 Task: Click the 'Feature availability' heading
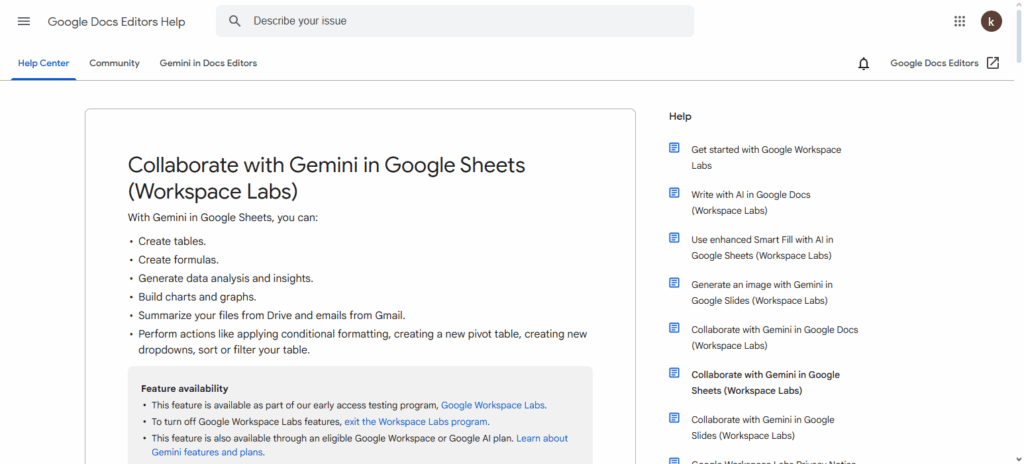[184, 388]
